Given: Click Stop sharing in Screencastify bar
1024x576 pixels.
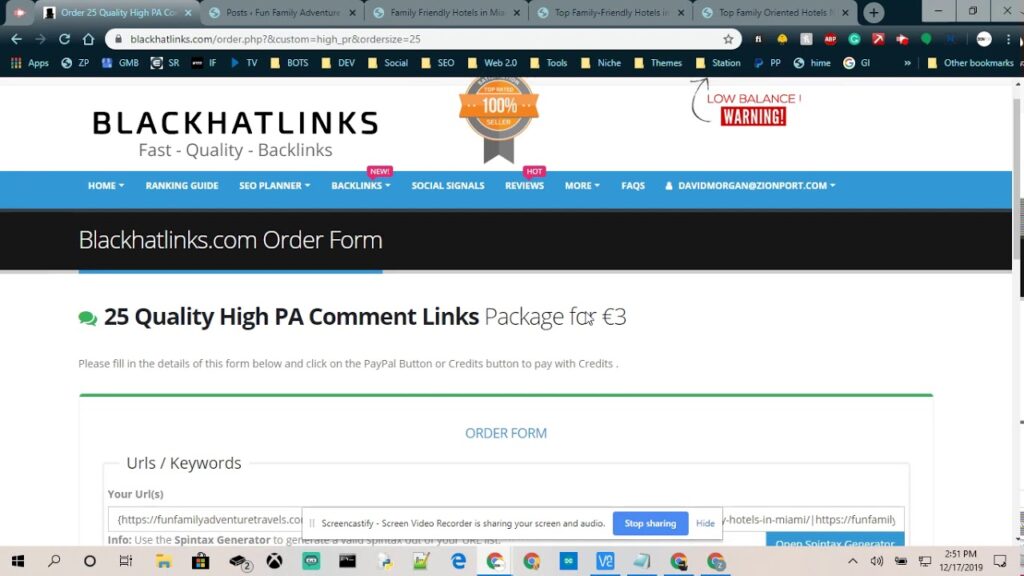Looking at the screenshot, I should coord(650,523).
